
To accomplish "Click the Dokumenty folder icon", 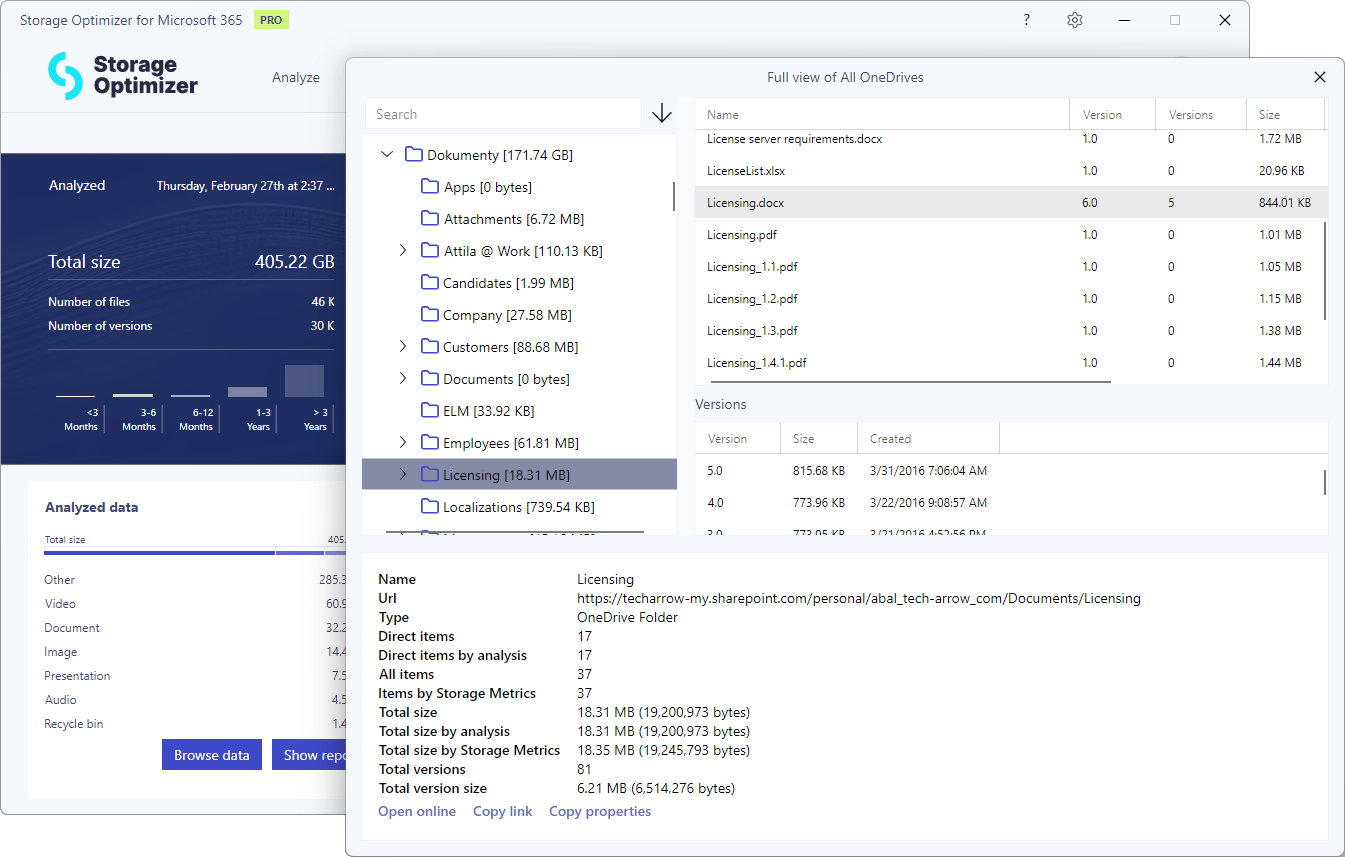I will 417,154.
